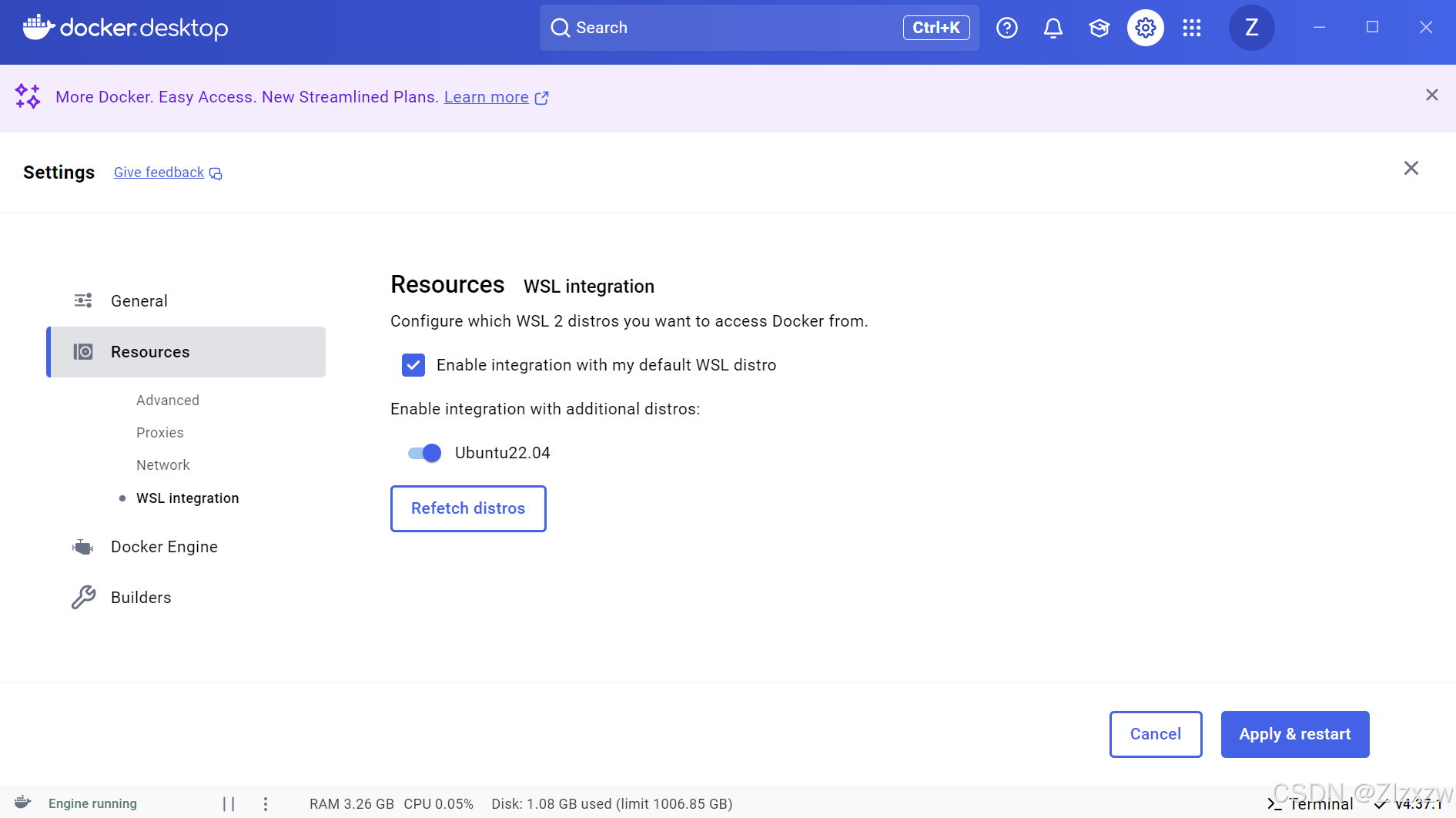Toggle the Ubuntu22.04 integration switch
This screenshot has width=1456, height=818.
424,453
